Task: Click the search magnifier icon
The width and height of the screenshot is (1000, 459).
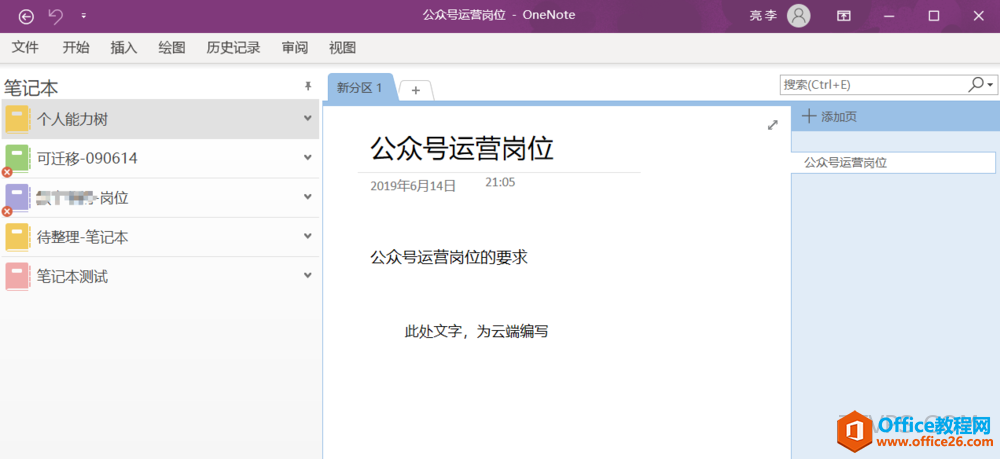Action: pyautogui.click(x=977, y=85)
